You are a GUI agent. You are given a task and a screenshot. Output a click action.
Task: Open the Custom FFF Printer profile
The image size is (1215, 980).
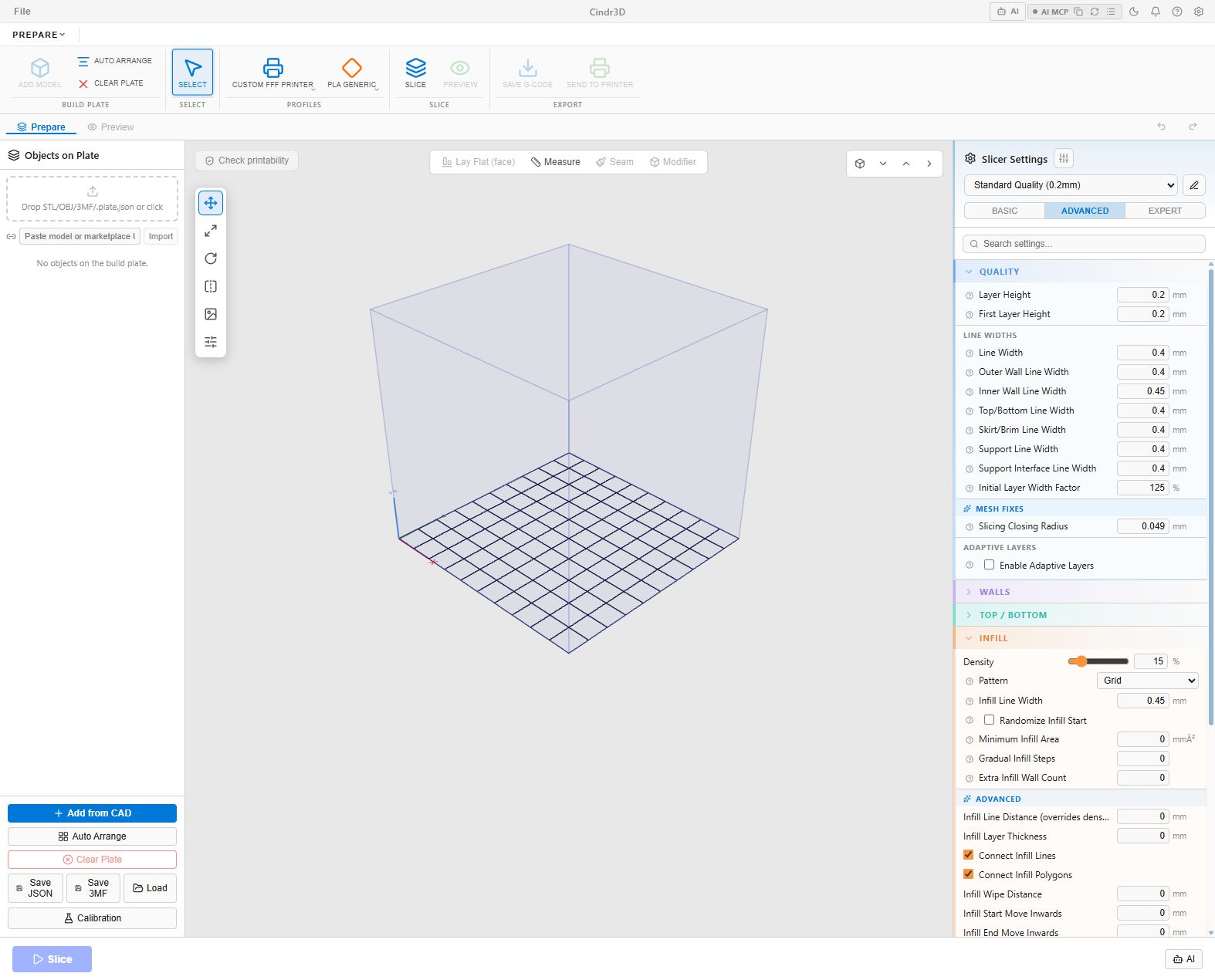pos(272,73)
